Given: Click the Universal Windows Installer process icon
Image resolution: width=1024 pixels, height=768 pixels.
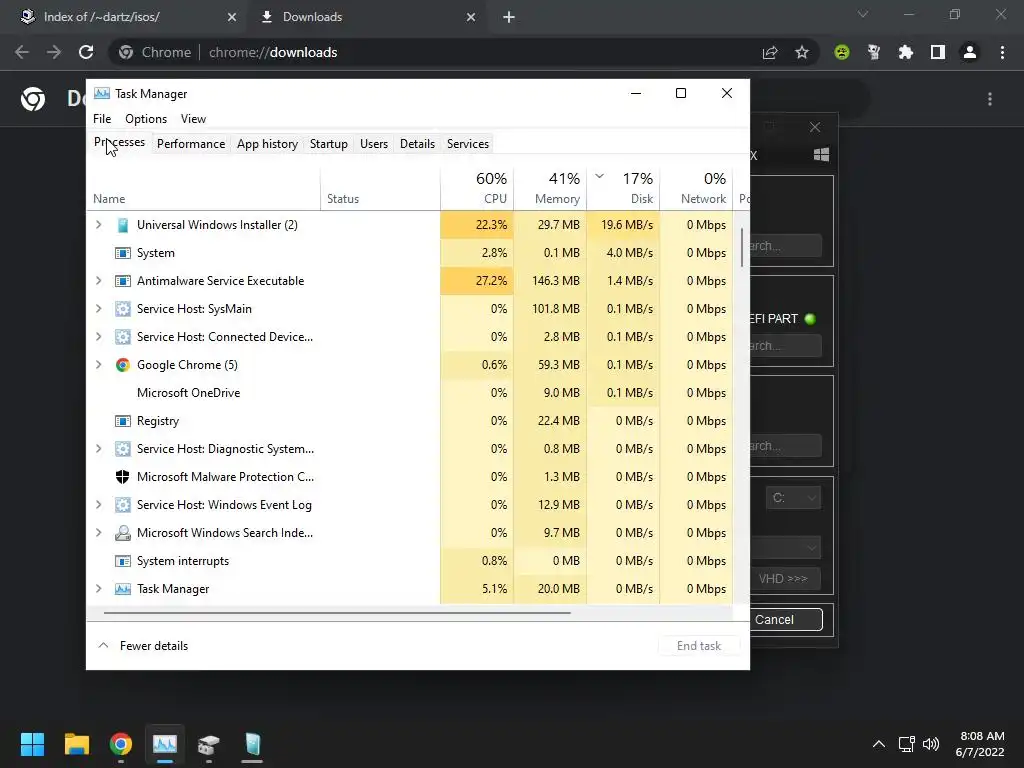Looking at the screenshot, I should pos(122,225).
